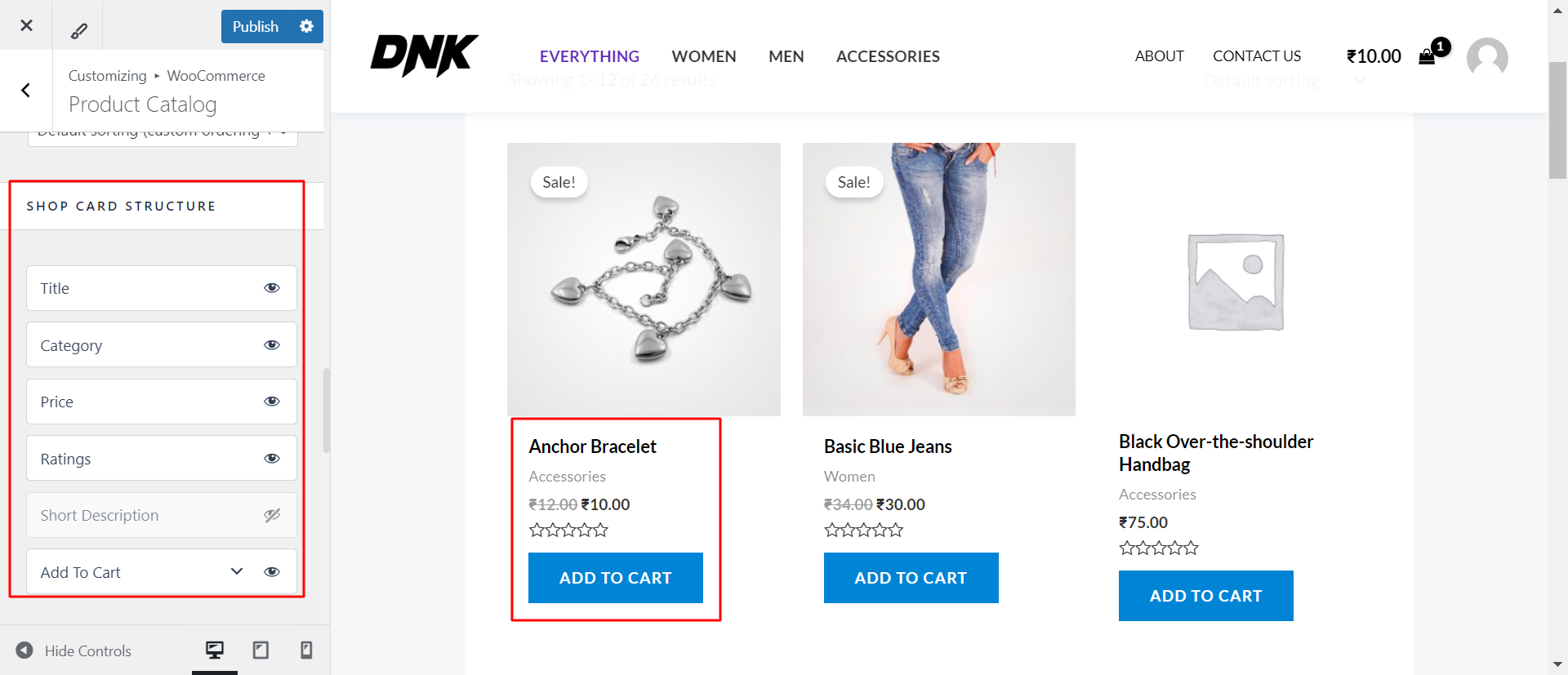Expand the Add To Cart options
Viewport: 1568px width, 675px height.
(x=236, y=571)
